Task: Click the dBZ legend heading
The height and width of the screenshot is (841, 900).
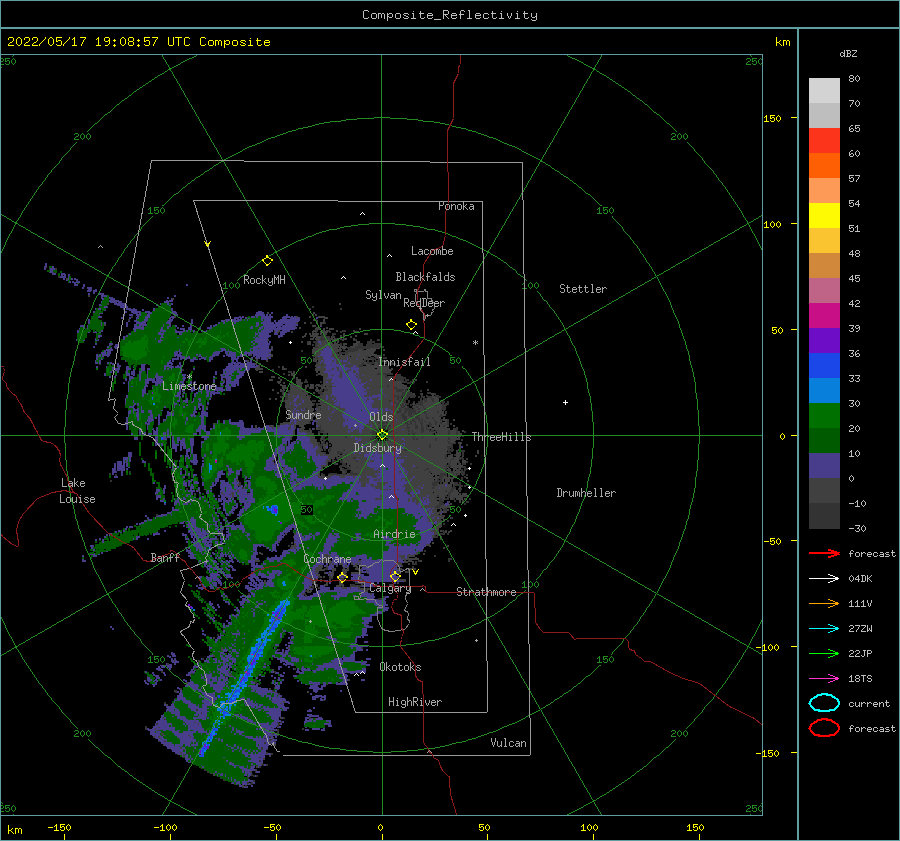Action: [848, 53]
